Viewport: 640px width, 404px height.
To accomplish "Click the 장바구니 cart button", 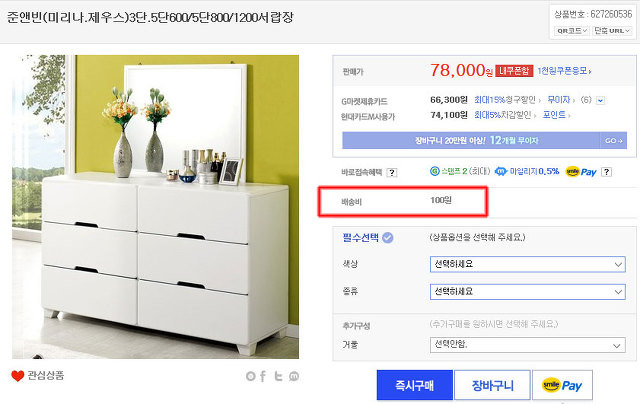I will click(x=492, y=385).
